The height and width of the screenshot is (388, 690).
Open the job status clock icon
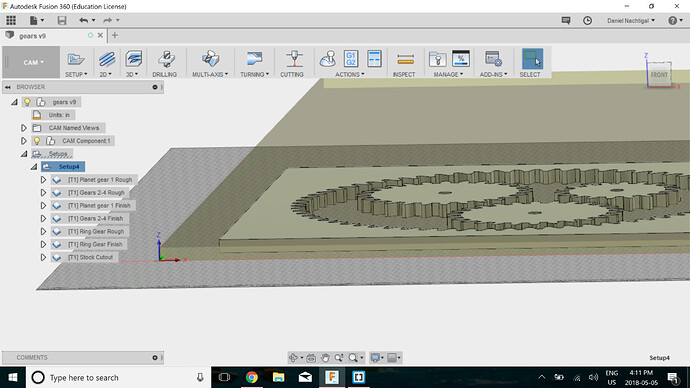[587, 21]
